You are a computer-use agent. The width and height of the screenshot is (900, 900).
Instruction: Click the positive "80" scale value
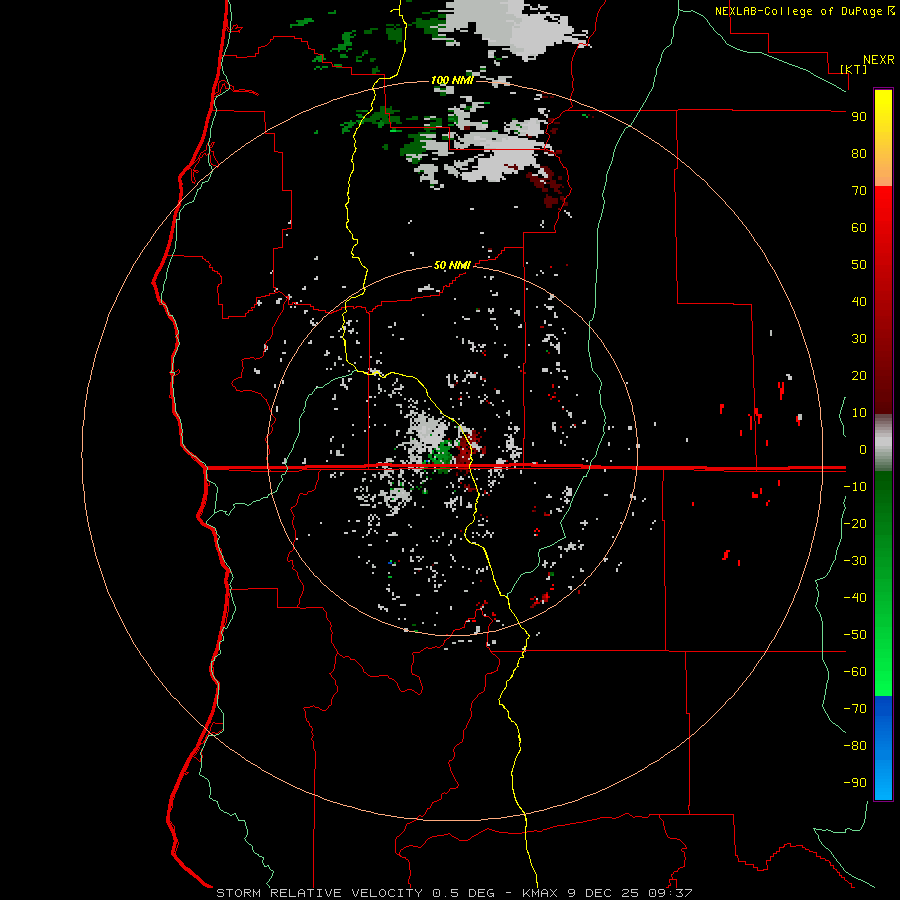pos(859,154)
